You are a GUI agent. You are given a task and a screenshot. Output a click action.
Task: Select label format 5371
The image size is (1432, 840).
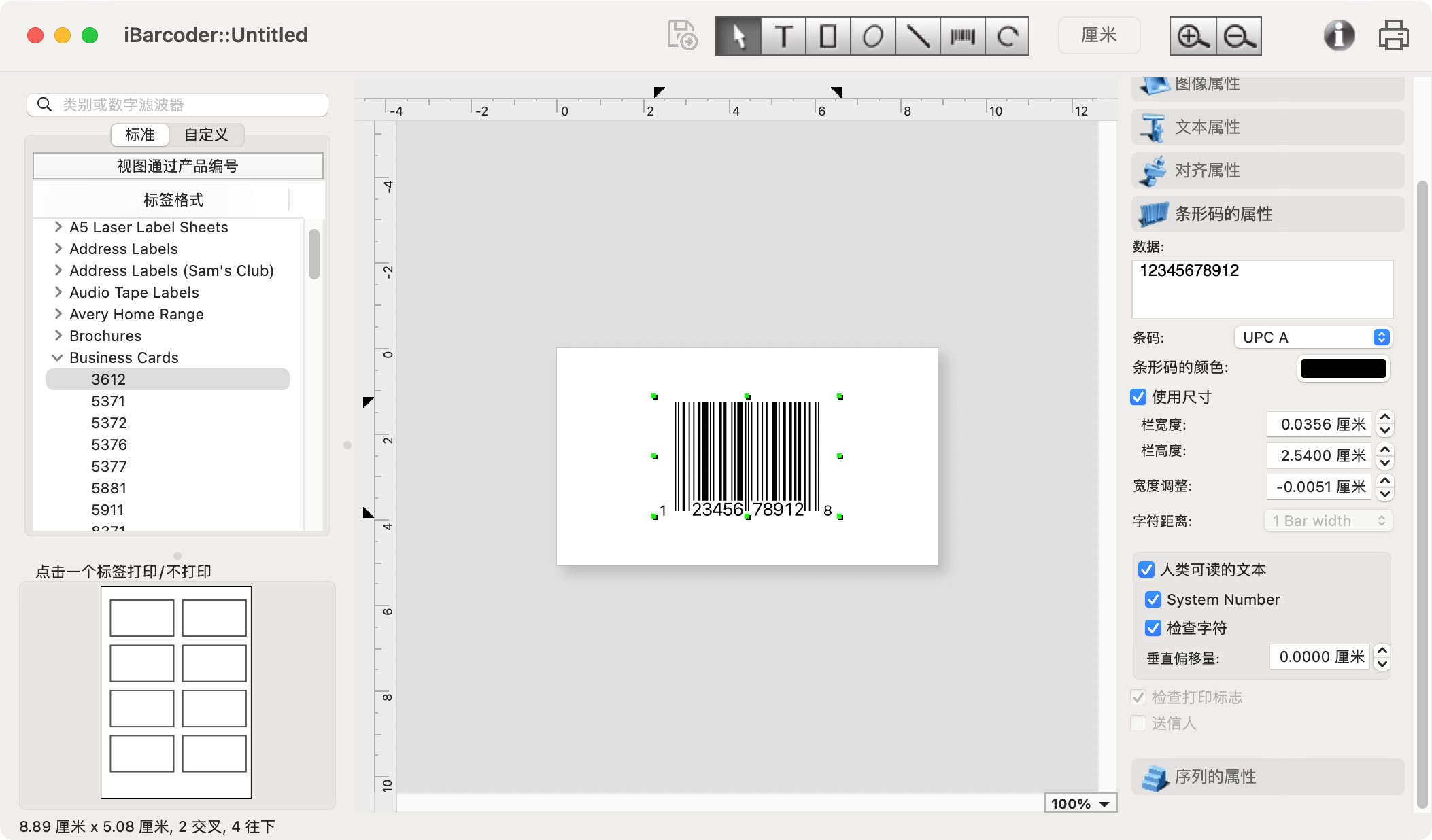point(109,401)
